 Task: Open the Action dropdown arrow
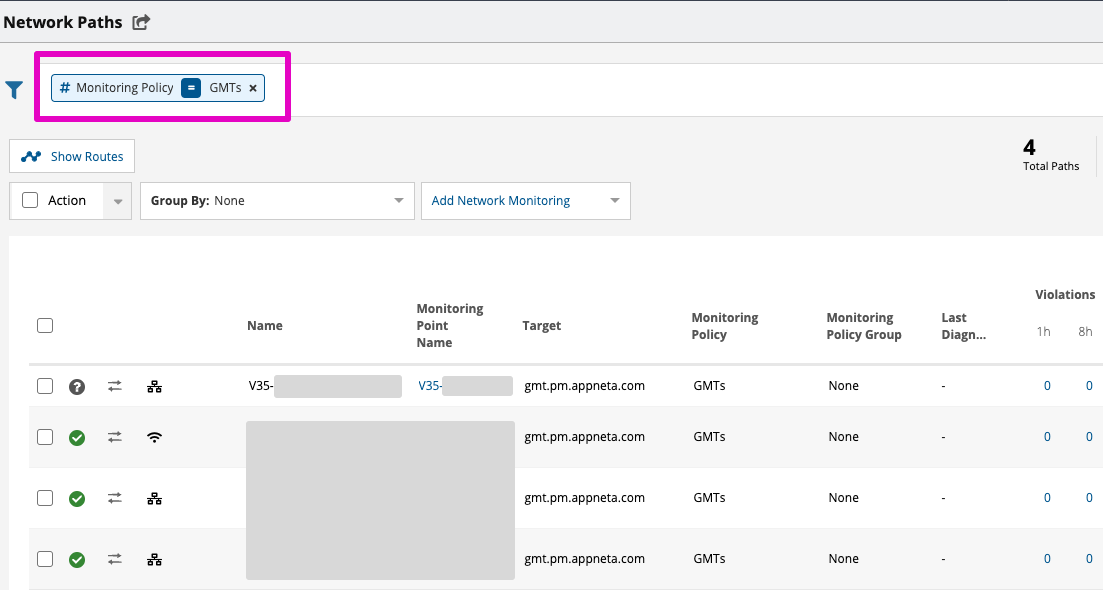click(118, 201)
